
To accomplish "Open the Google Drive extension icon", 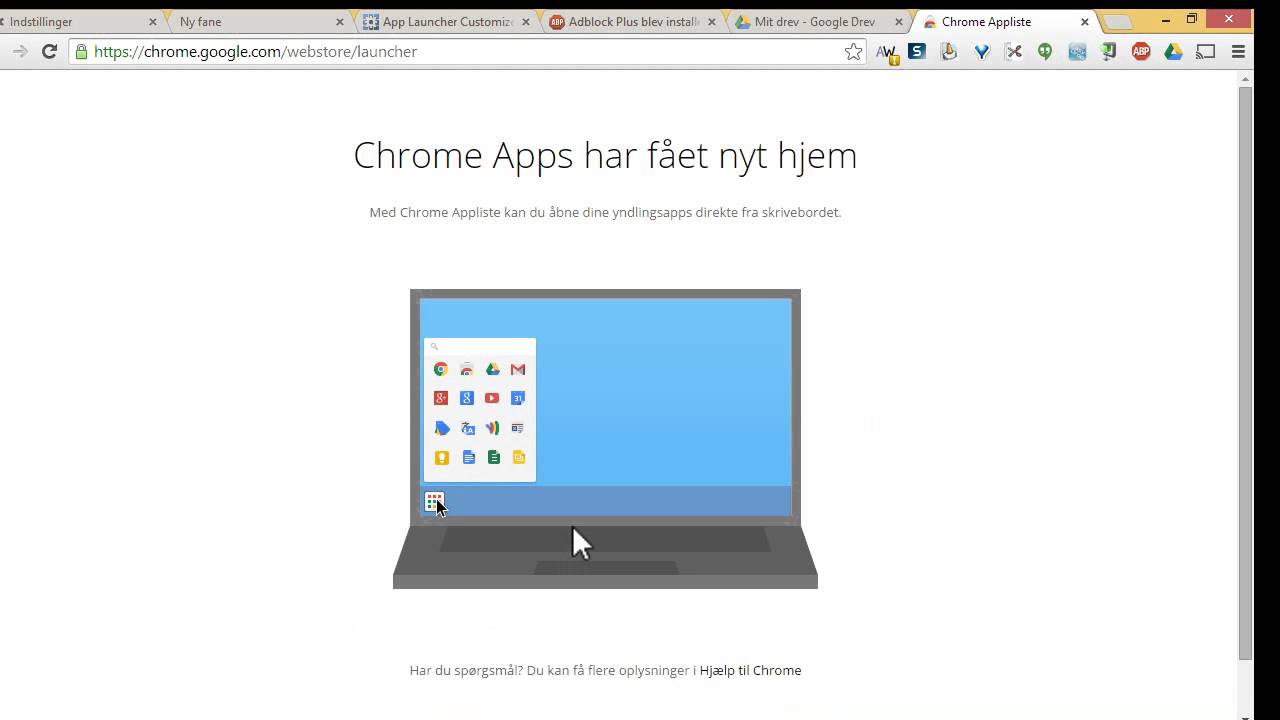I will pos(1173,52).
